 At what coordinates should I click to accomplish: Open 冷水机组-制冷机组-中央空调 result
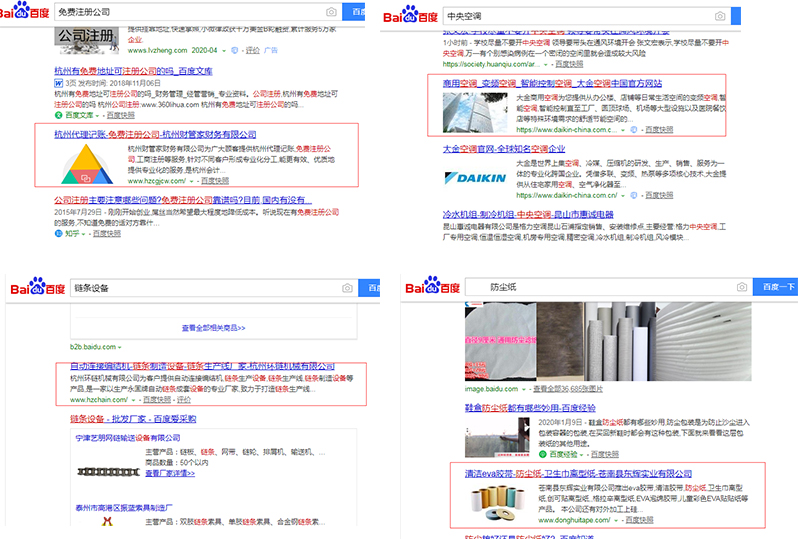(x=528, y=214)
